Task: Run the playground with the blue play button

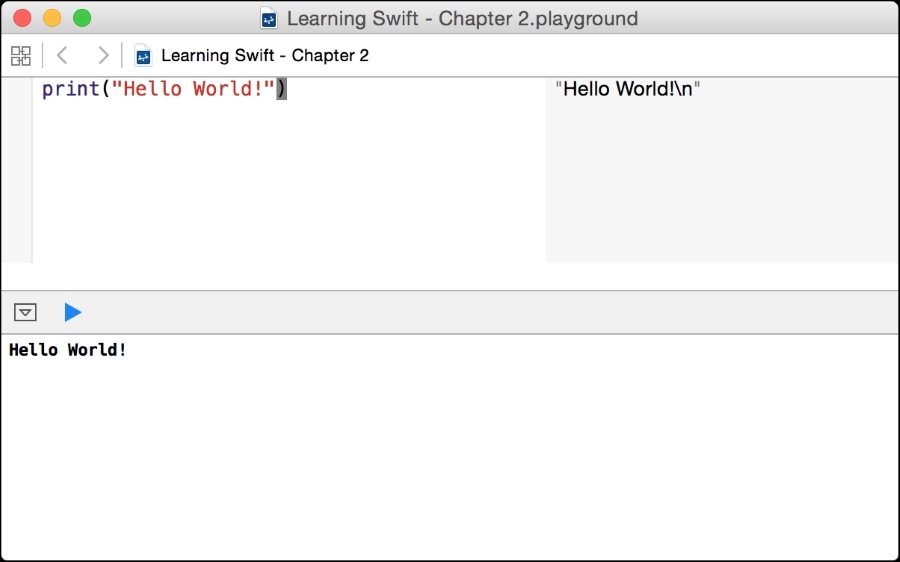Action: (72, 313)
